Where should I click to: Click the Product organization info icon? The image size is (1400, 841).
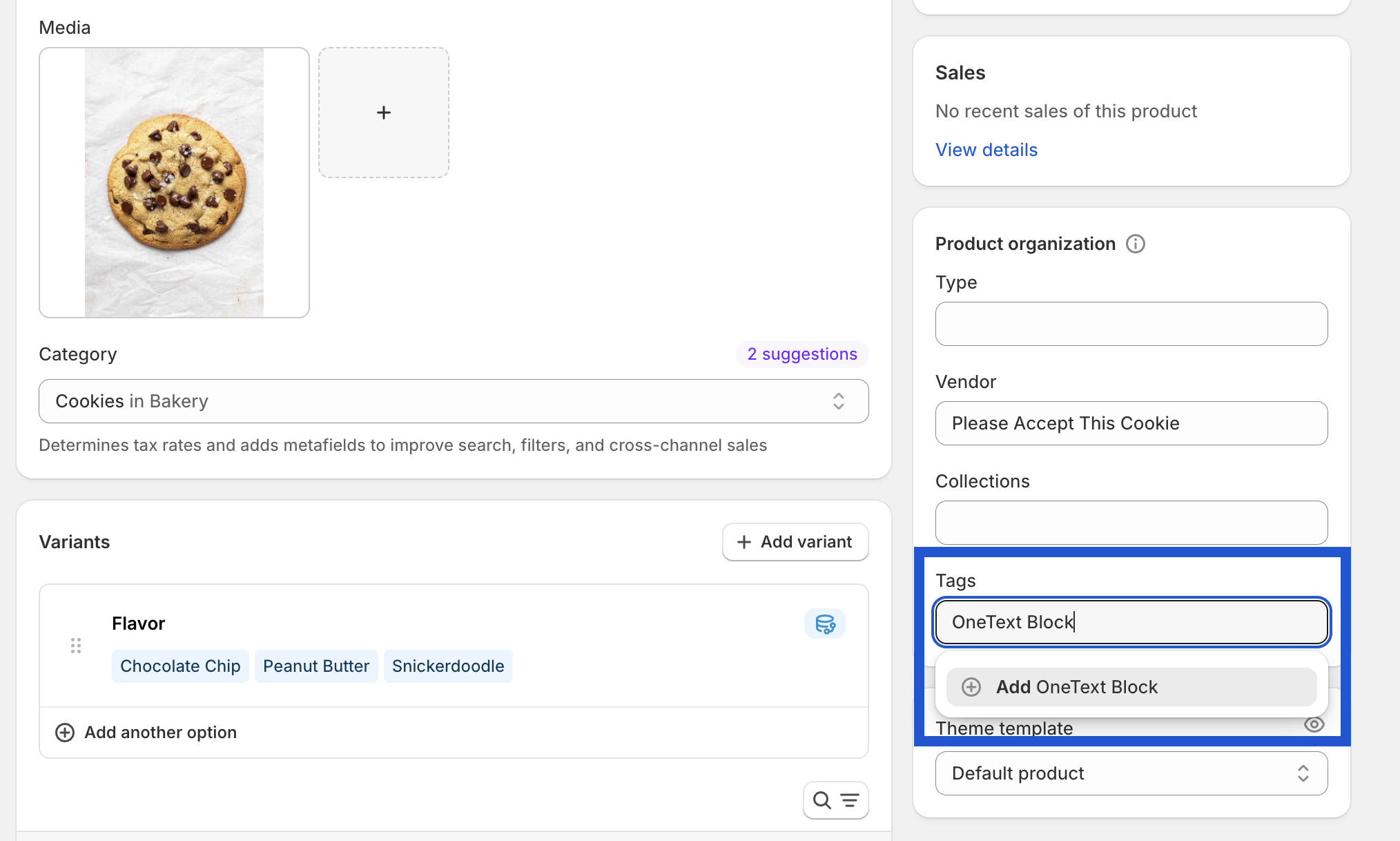[1135, 244]
